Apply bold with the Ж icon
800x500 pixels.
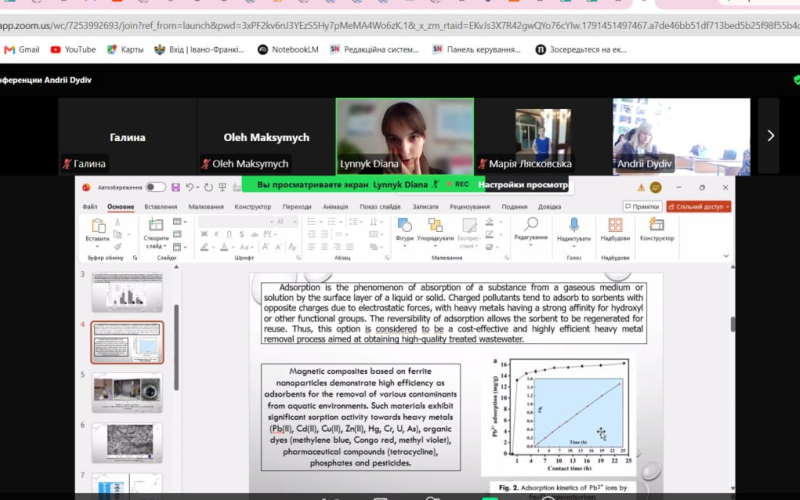coord(204,234)
